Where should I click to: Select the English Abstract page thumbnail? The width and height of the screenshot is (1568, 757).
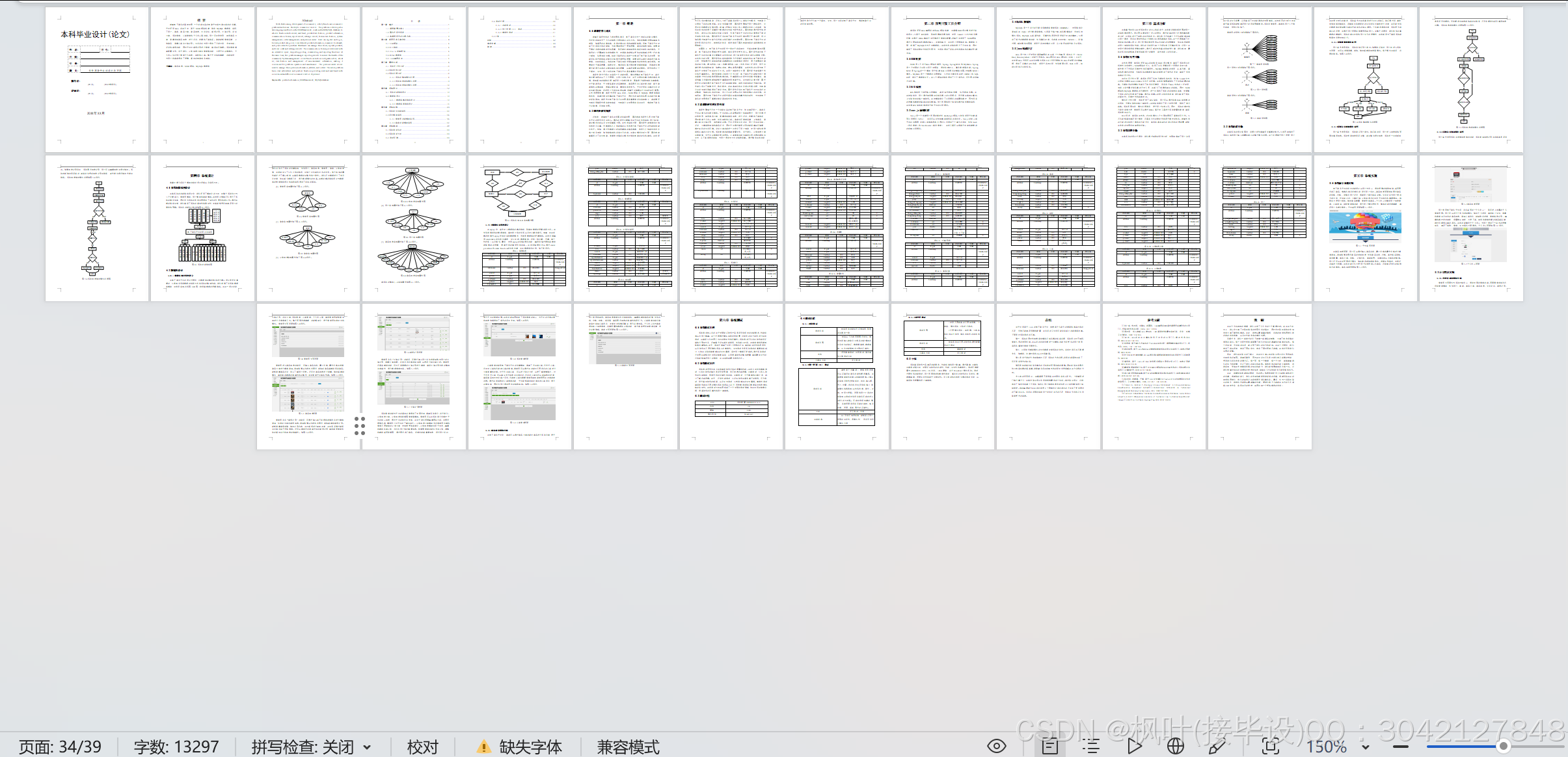pyautogui.click(x=308, y=79)
